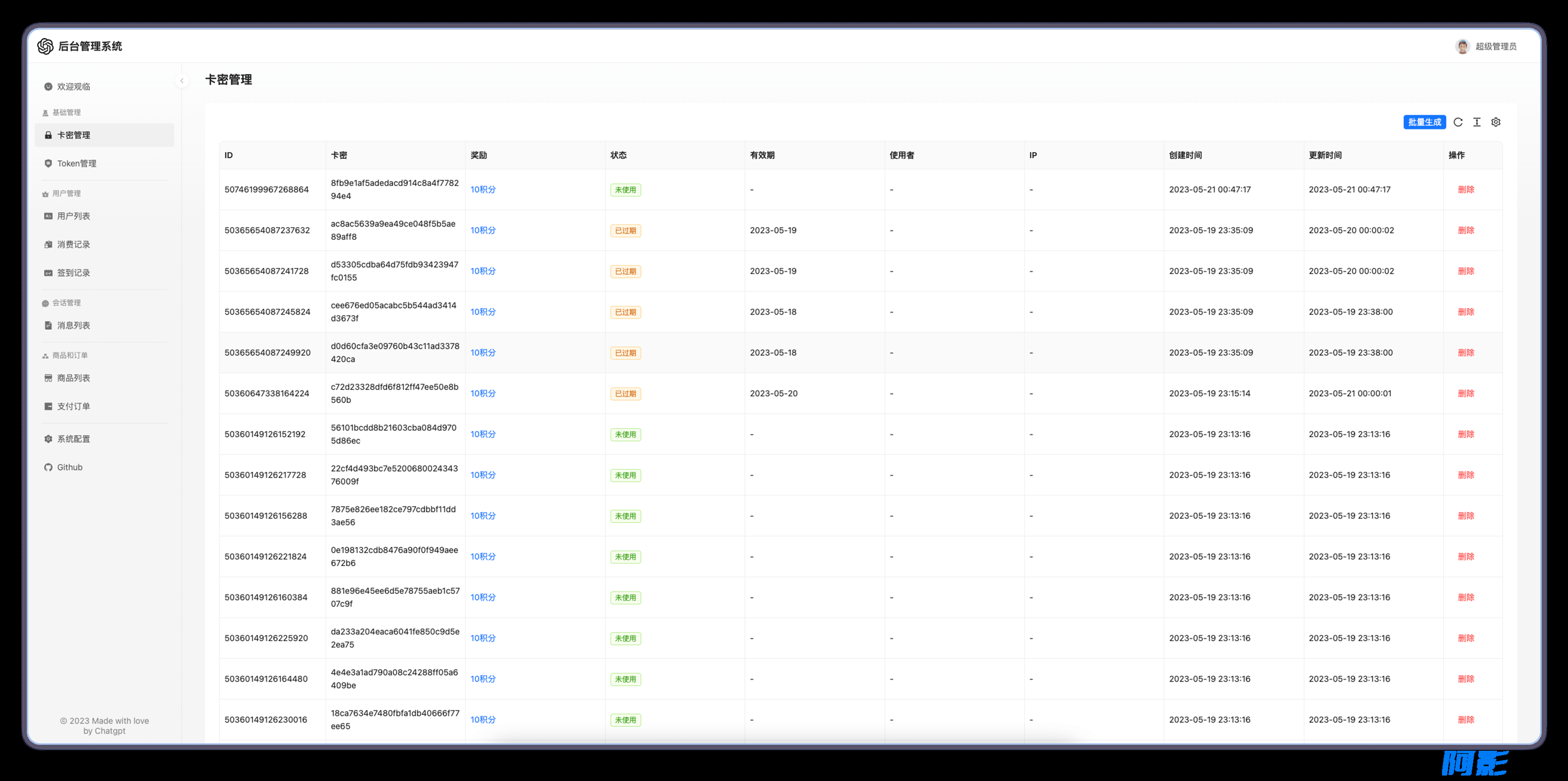Click the icon beside 签到记录
This screenshot has width=1568, height=781.
click(x=48, y=273)
